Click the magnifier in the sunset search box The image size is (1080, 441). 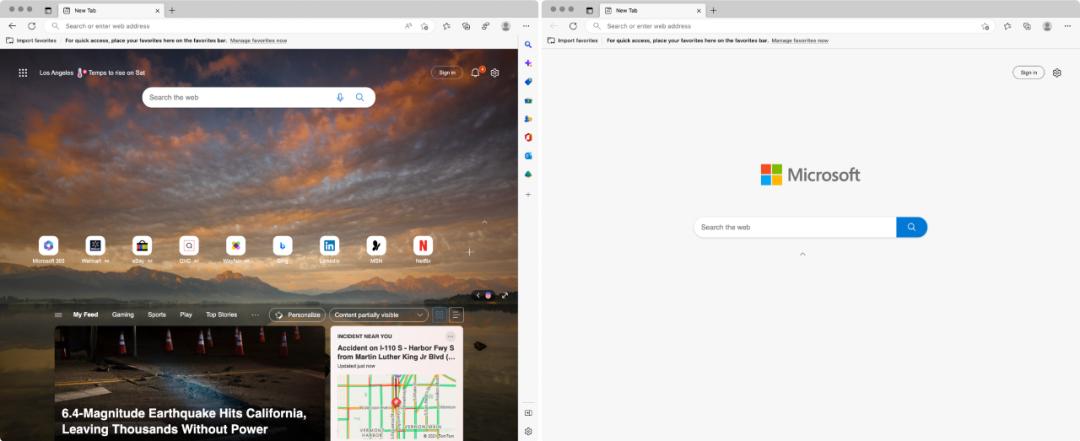coord(360,97)
